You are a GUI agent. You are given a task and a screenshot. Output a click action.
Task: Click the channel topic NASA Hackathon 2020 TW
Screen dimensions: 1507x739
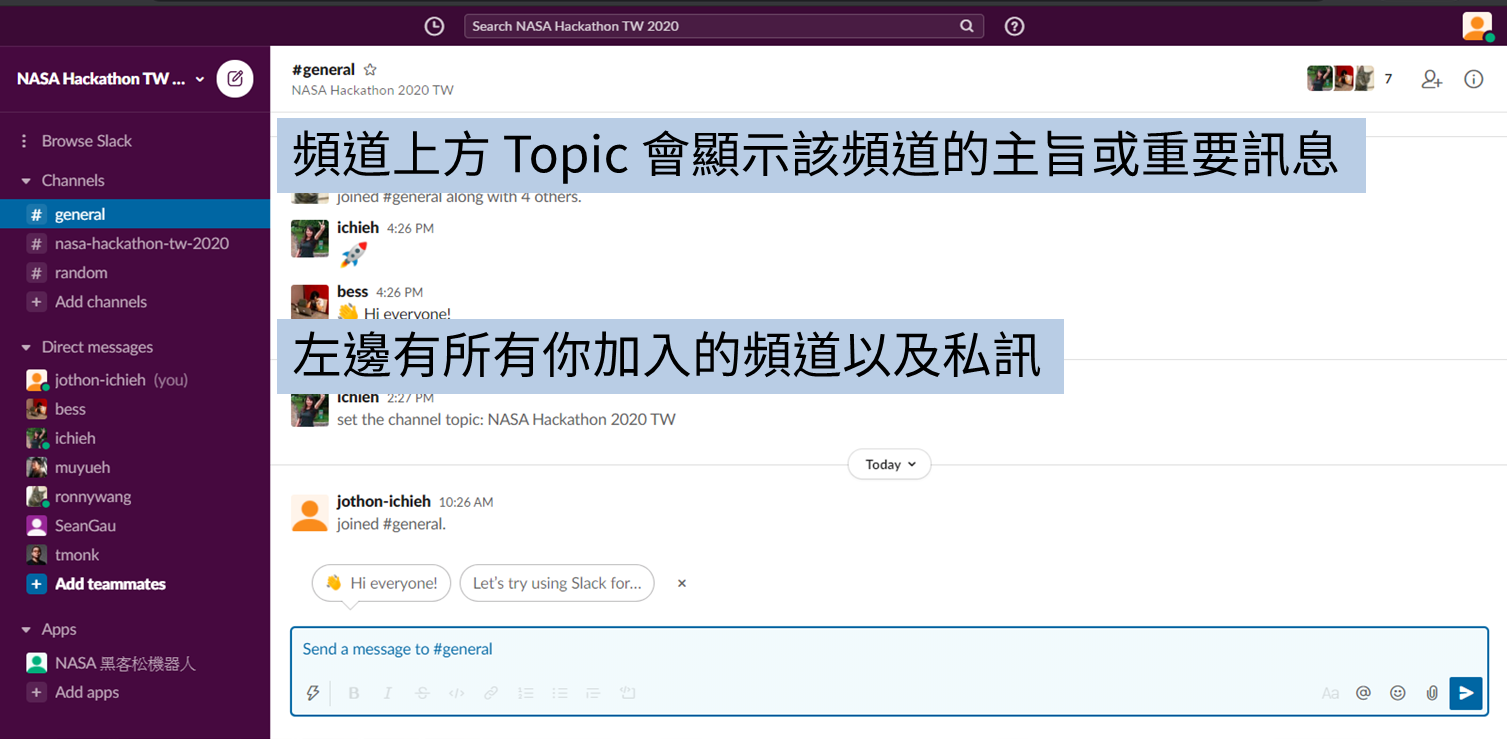click(372, 90)
